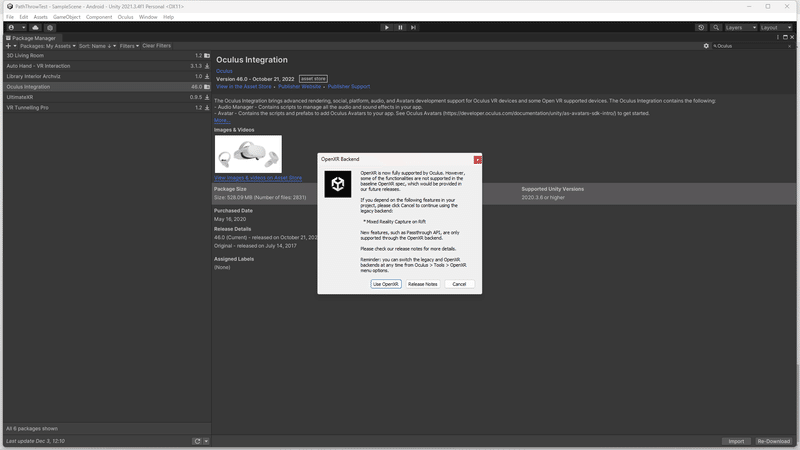
Task: Select UltimateXR package
Action: click(107, 97)
